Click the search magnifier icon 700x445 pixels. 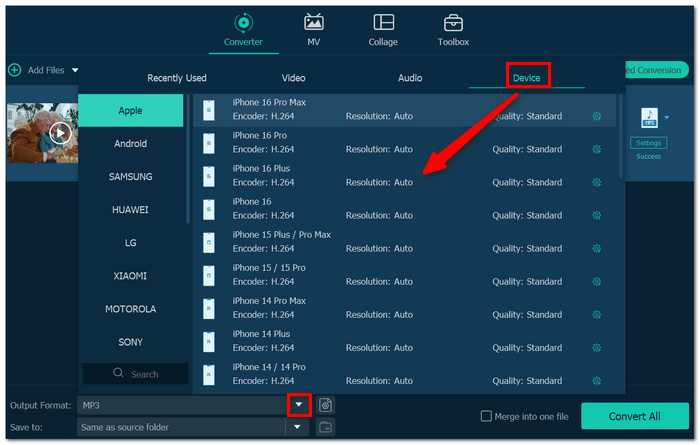[x=118, y=373]
